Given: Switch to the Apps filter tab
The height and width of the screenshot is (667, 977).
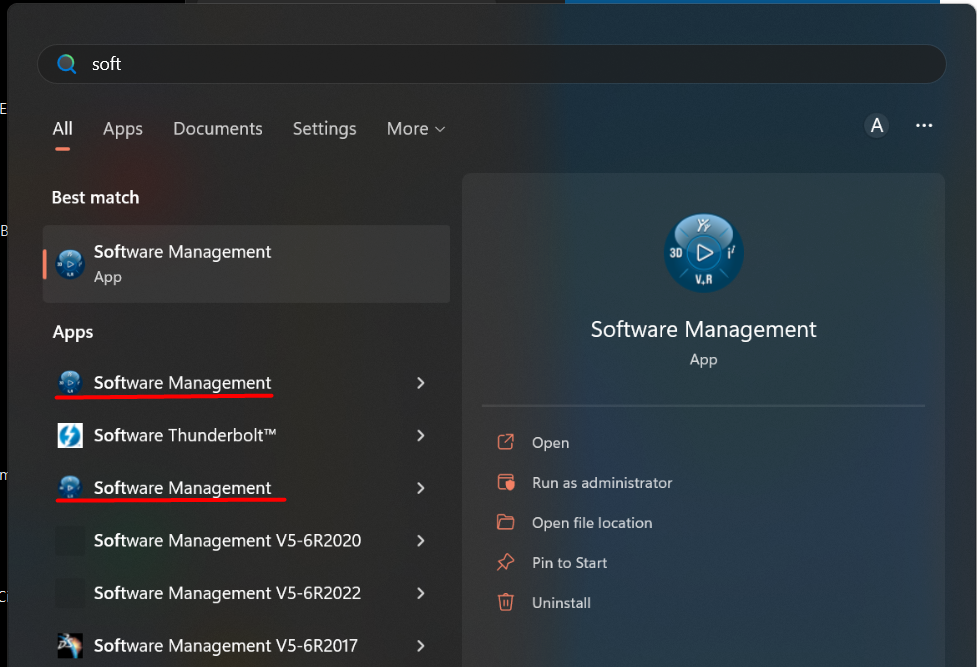Looking at the screenshot, I should click(x=123, y=129).
